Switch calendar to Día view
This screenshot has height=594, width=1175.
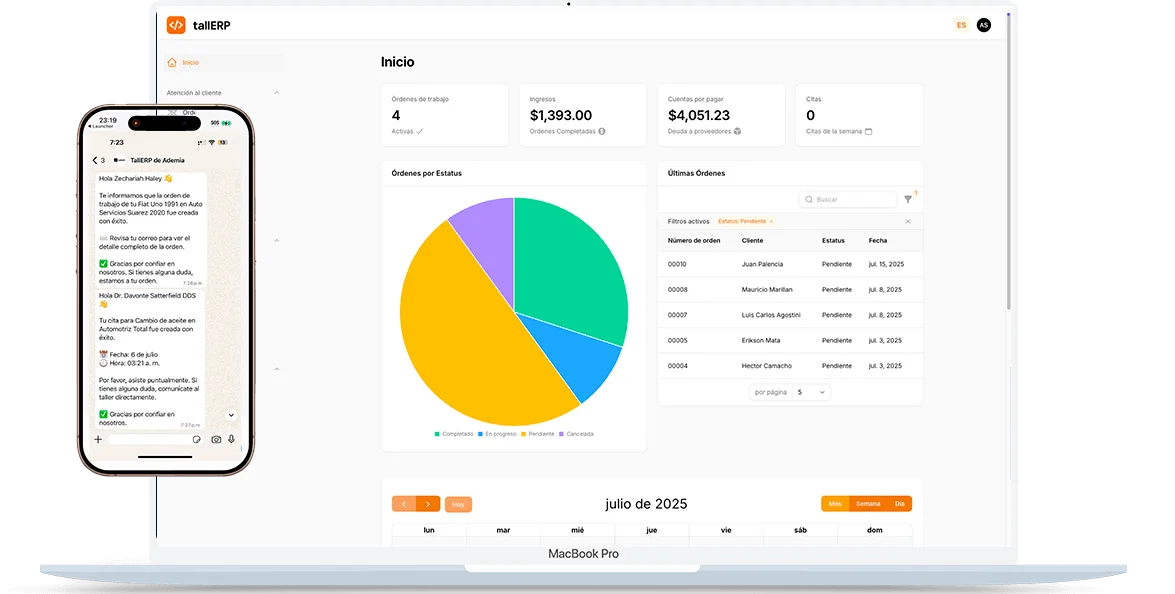point(899,504)
